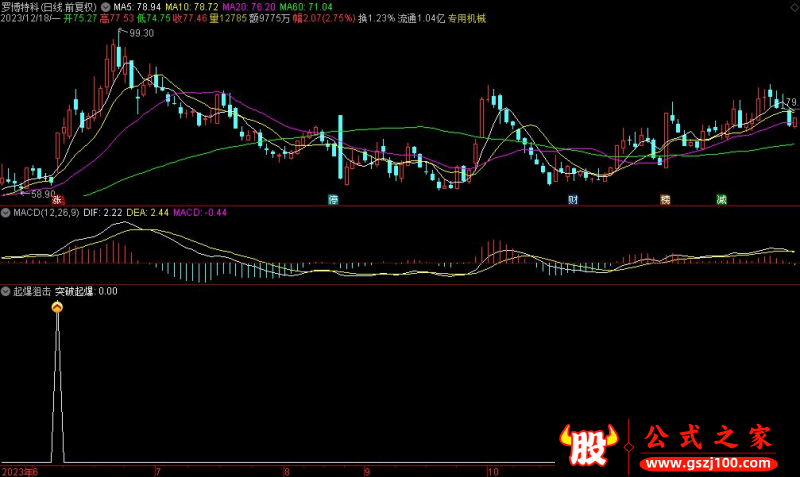Click month 9 on the time axis
This screenshot has width=800, height=477.
tap(366, 471)
